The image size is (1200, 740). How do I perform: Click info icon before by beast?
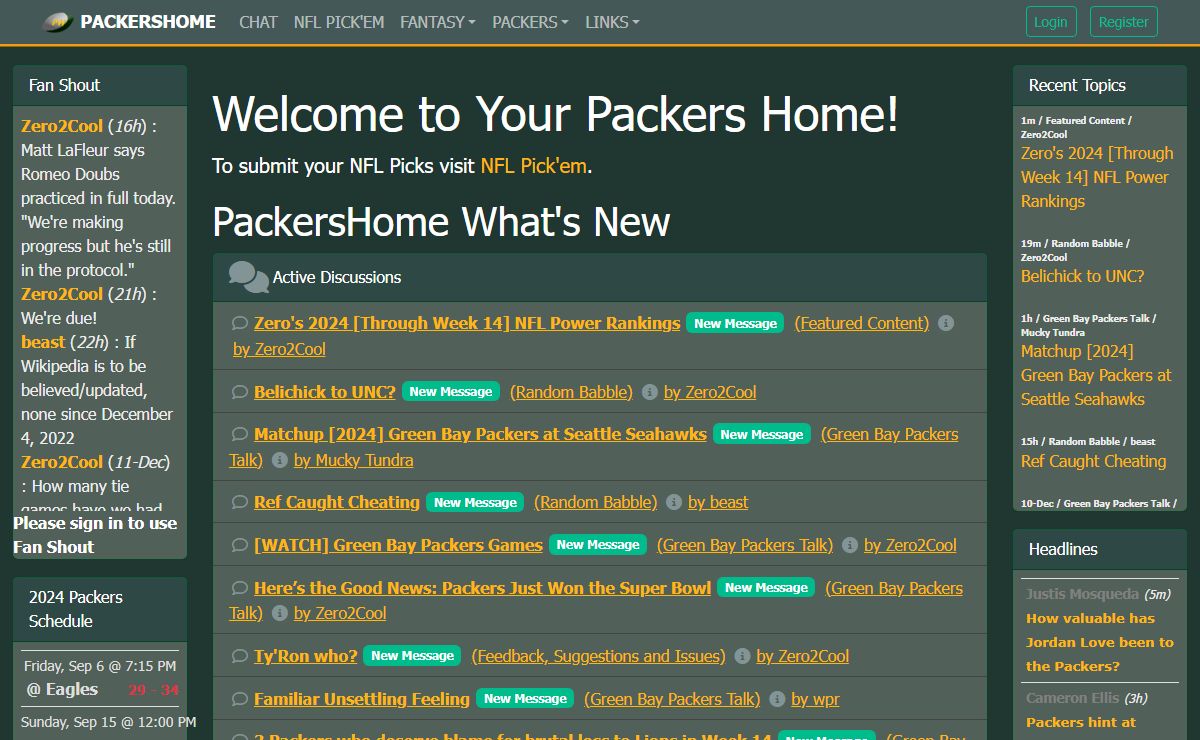pos(674,502)
